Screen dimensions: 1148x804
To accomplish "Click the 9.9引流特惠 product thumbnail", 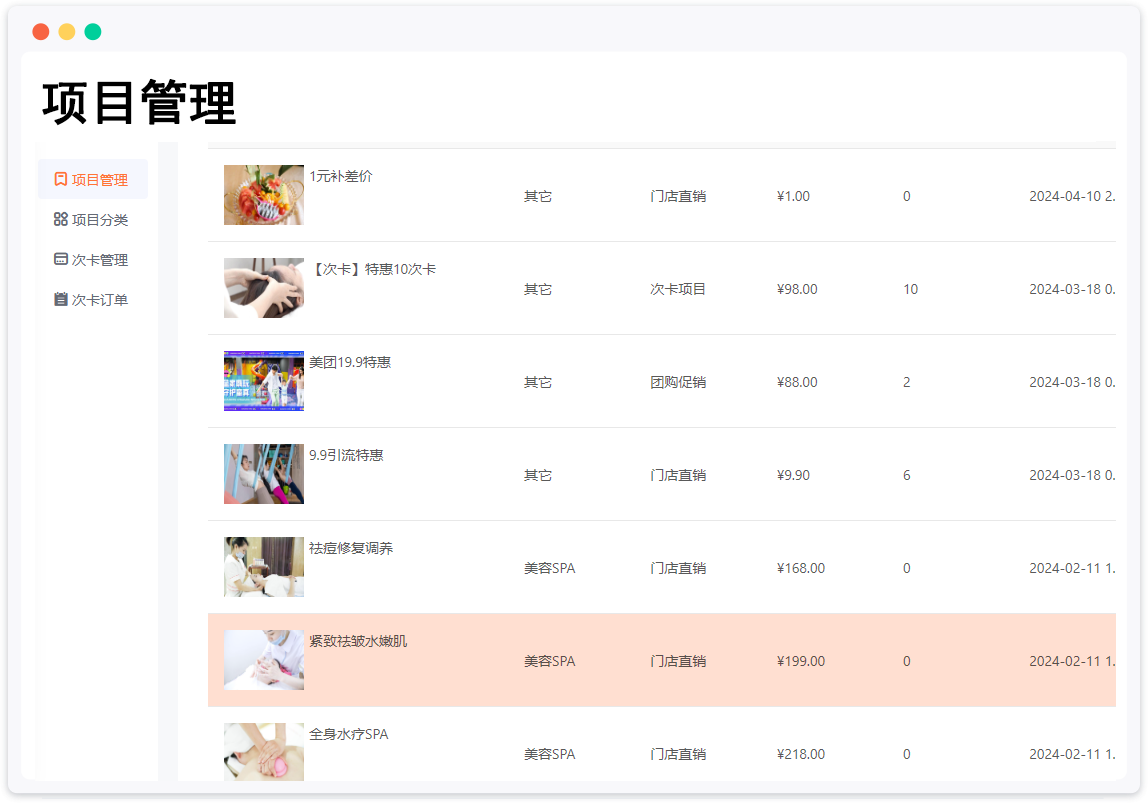I will tap(264, 474).
